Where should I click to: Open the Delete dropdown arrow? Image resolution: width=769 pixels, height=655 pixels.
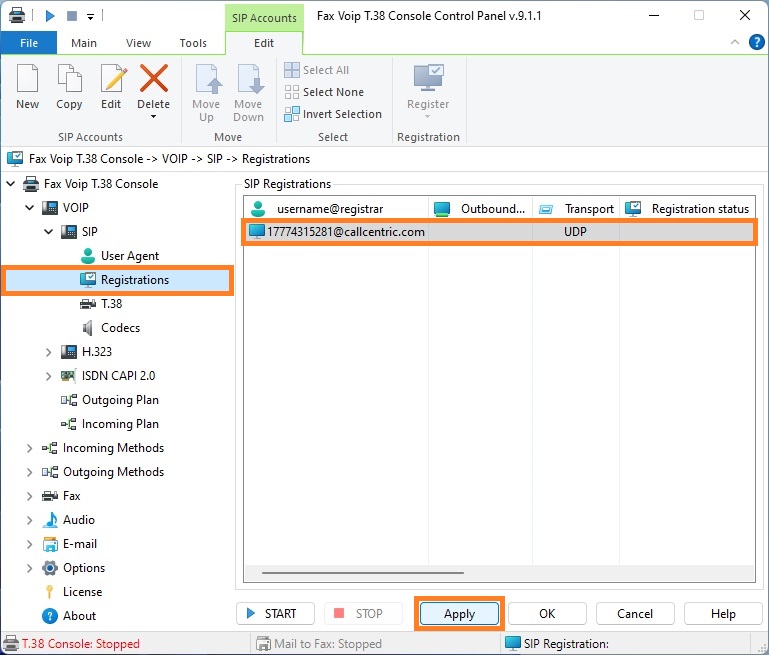[154, 117]
